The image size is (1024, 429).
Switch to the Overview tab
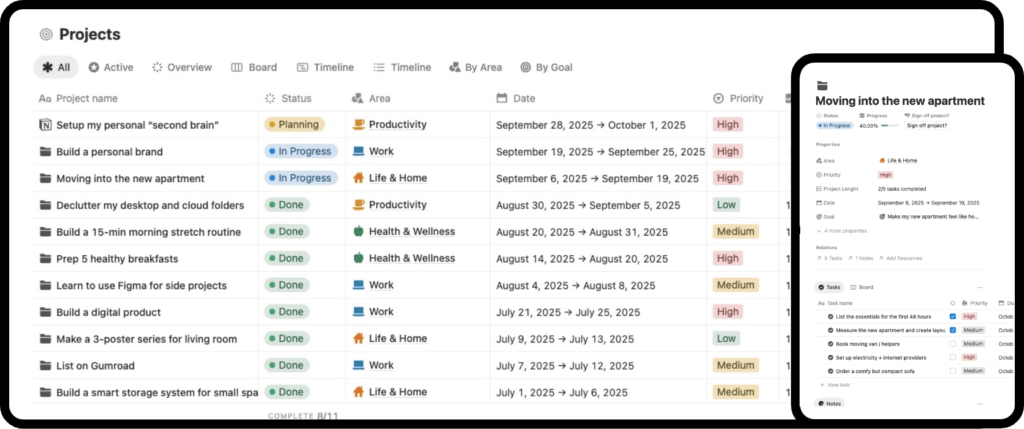coord(182,67)
